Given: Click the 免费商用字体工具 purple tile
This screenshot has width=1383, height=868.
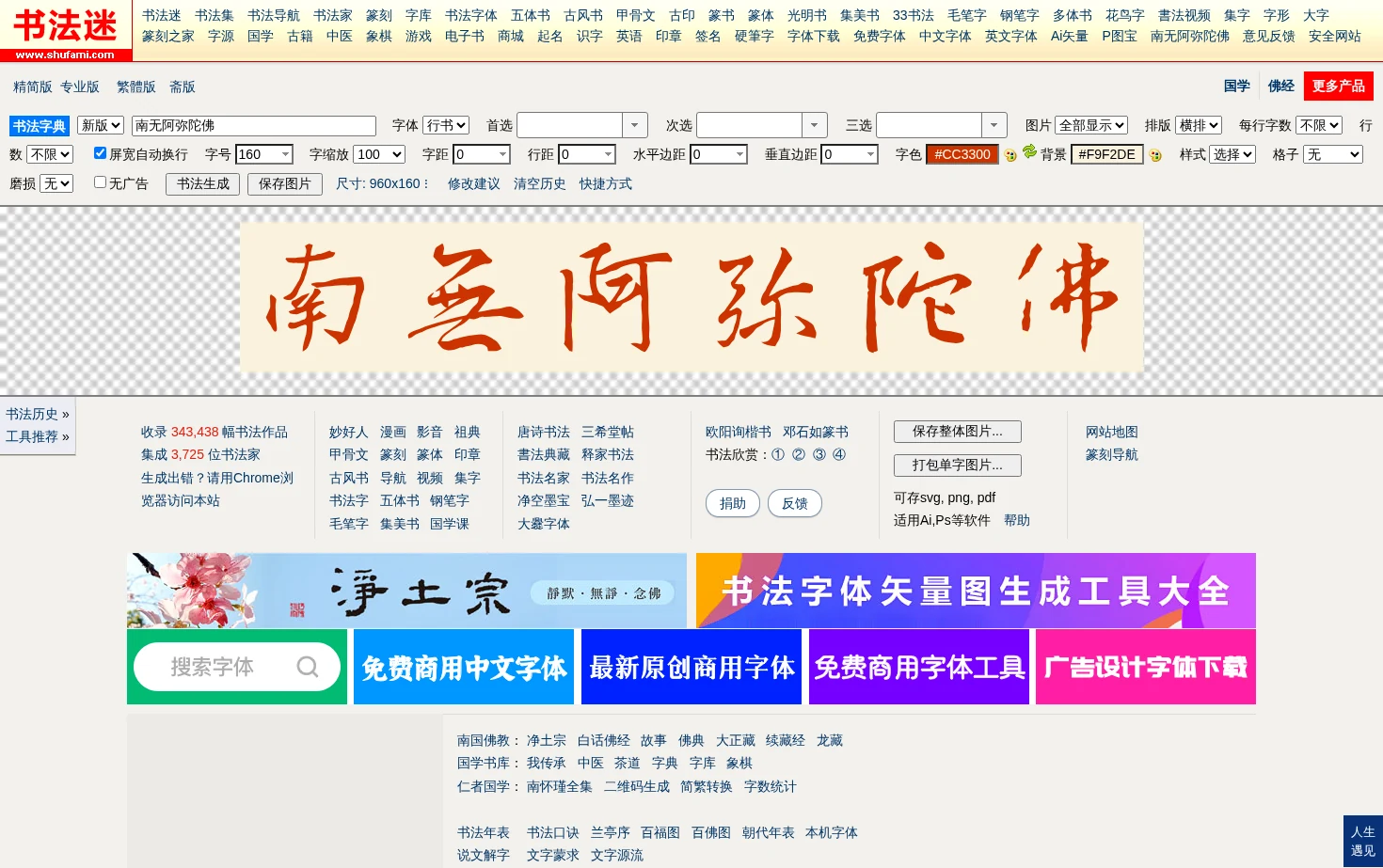Looking at the screenshot, I should pyautogui.click(x=919, y=667).
